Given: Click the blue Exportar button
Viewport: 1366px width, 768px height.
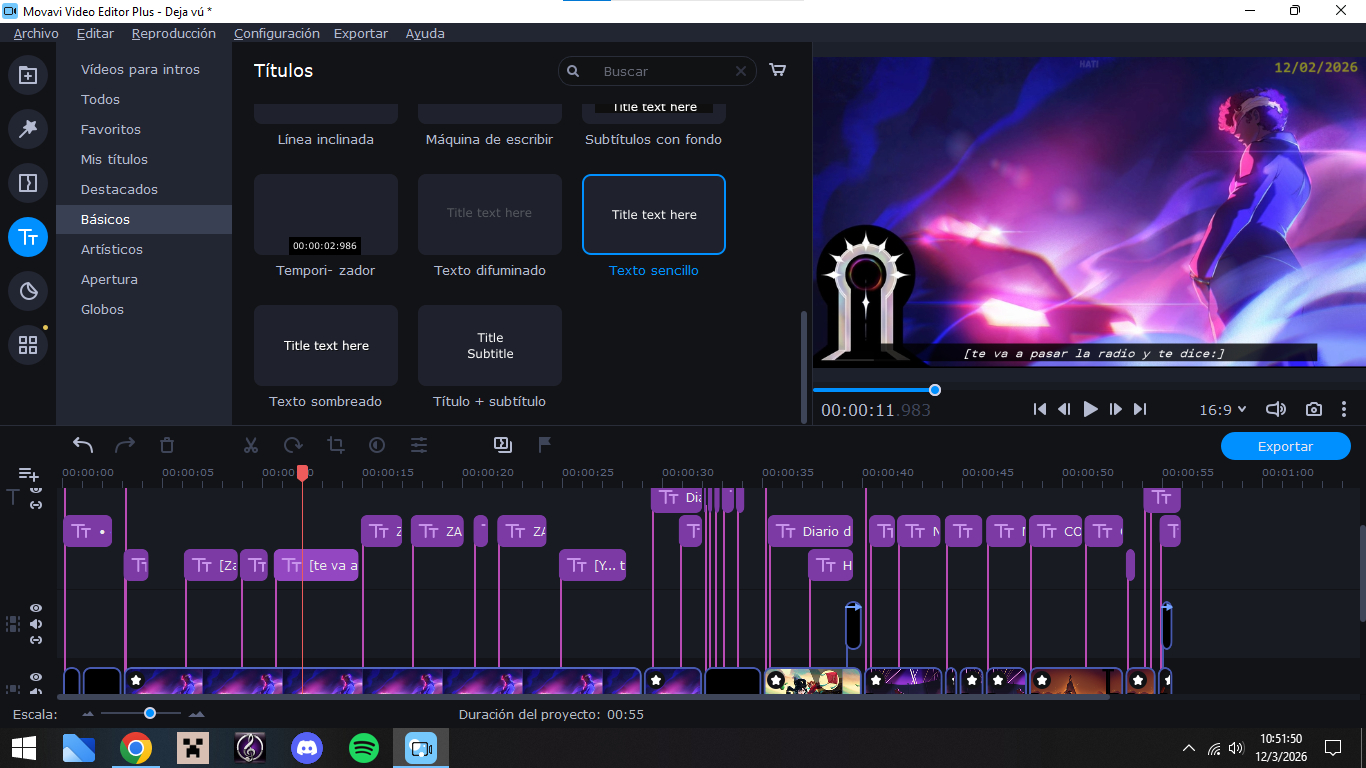Looking at the screenshot, I should (1285, 446).
